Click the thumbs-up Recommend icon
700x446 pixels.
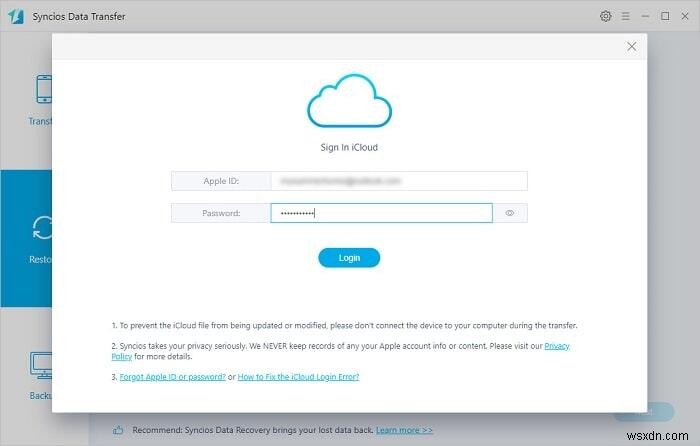(x=118, y=430)
